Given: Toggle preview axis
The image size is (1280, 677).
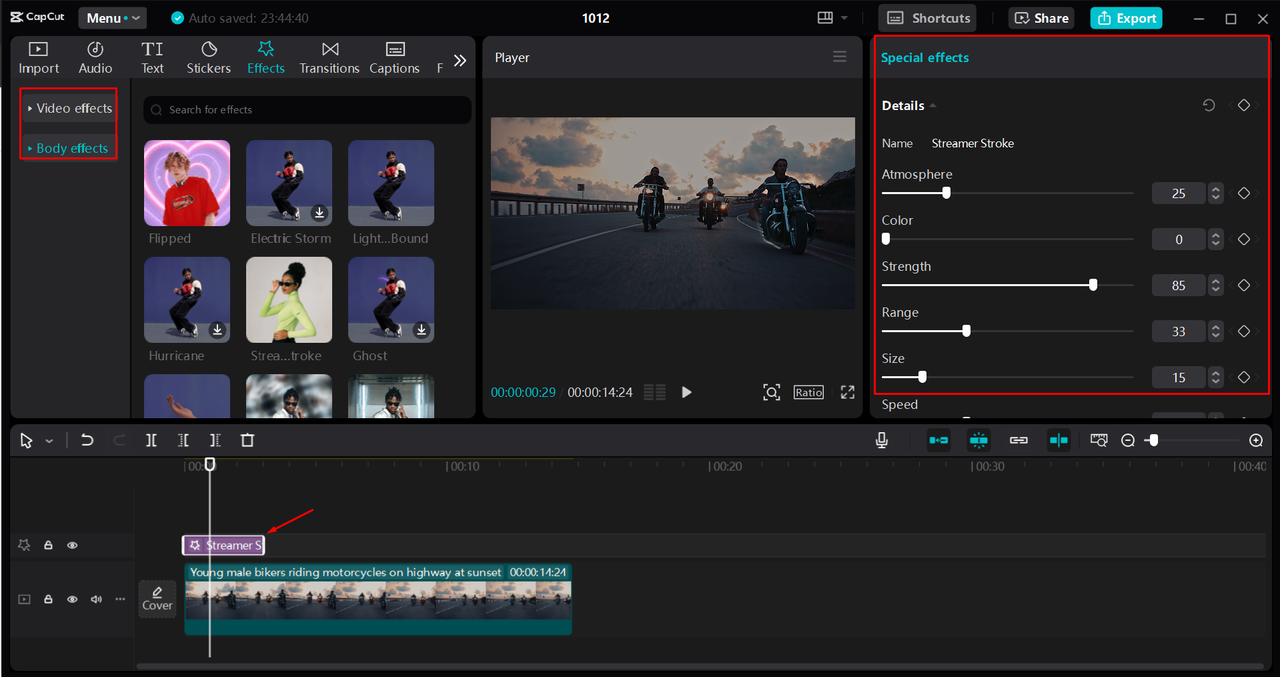Looking at the screenshot, I should tap(1059, 440).
